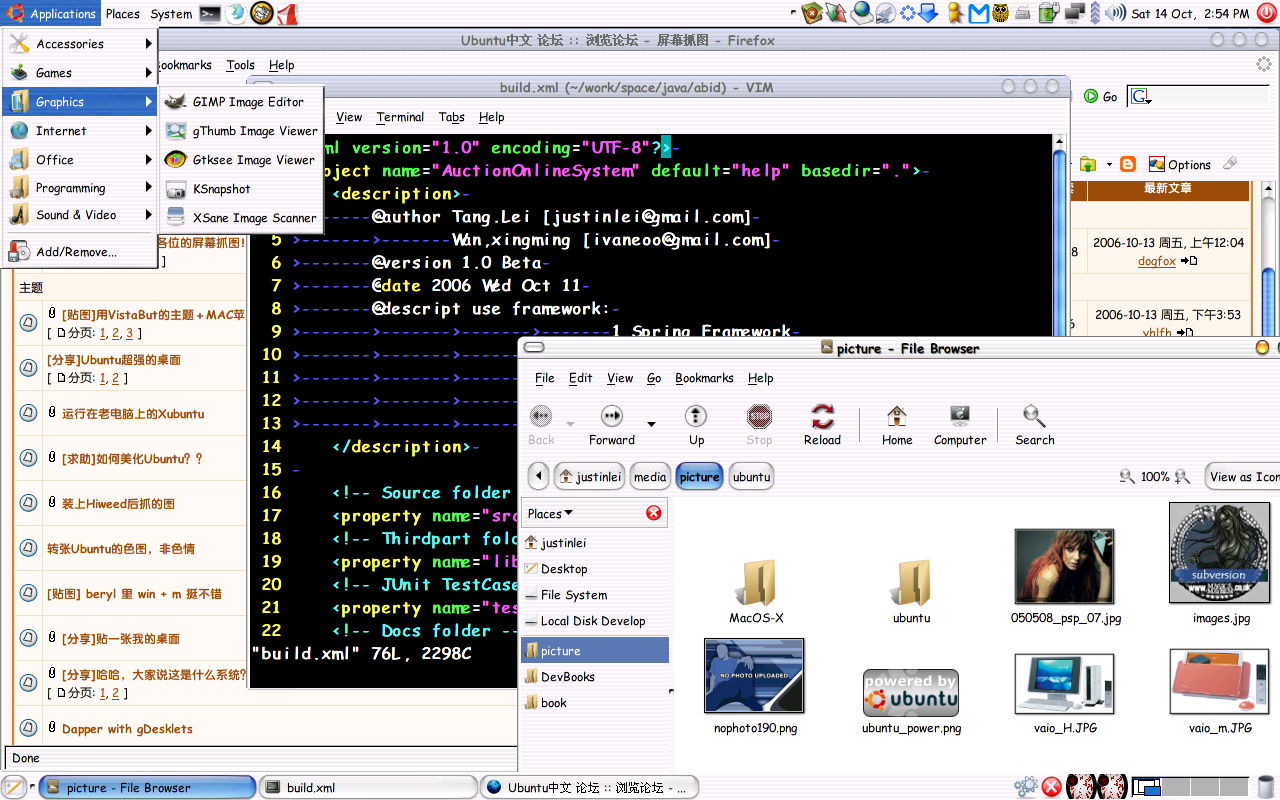Open terminal launcher in top panel
Viewport: 1280px width, 800px height.
tap(210, 13)
